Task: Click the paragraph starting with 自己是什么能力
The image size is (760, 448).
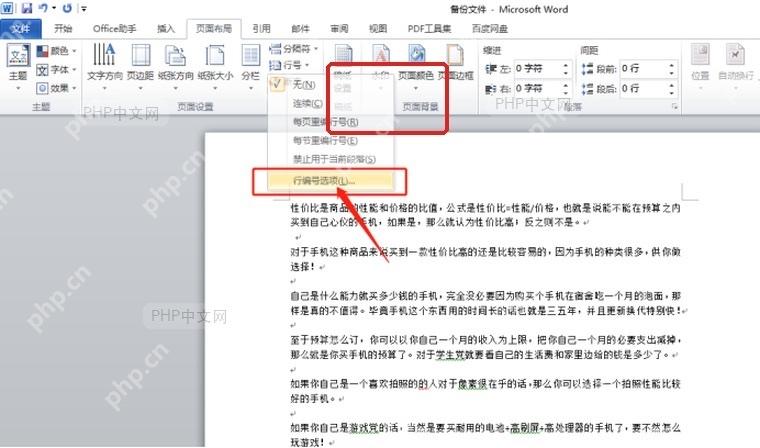Action: coord(488,303)
